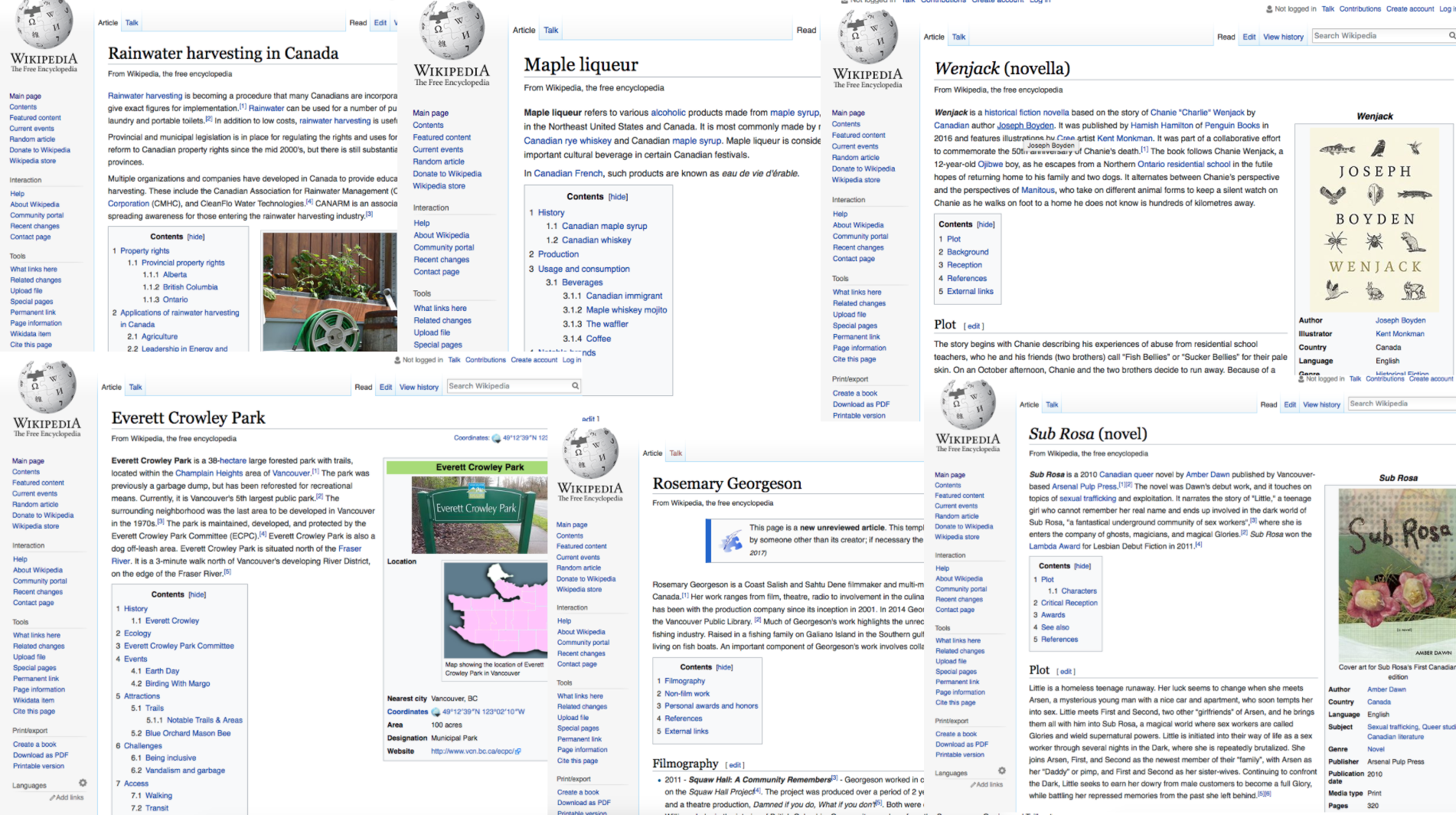Click the external link icon after Everett Crowley website URL
The width and height of the screenshot is (1456, 815).
518,751
